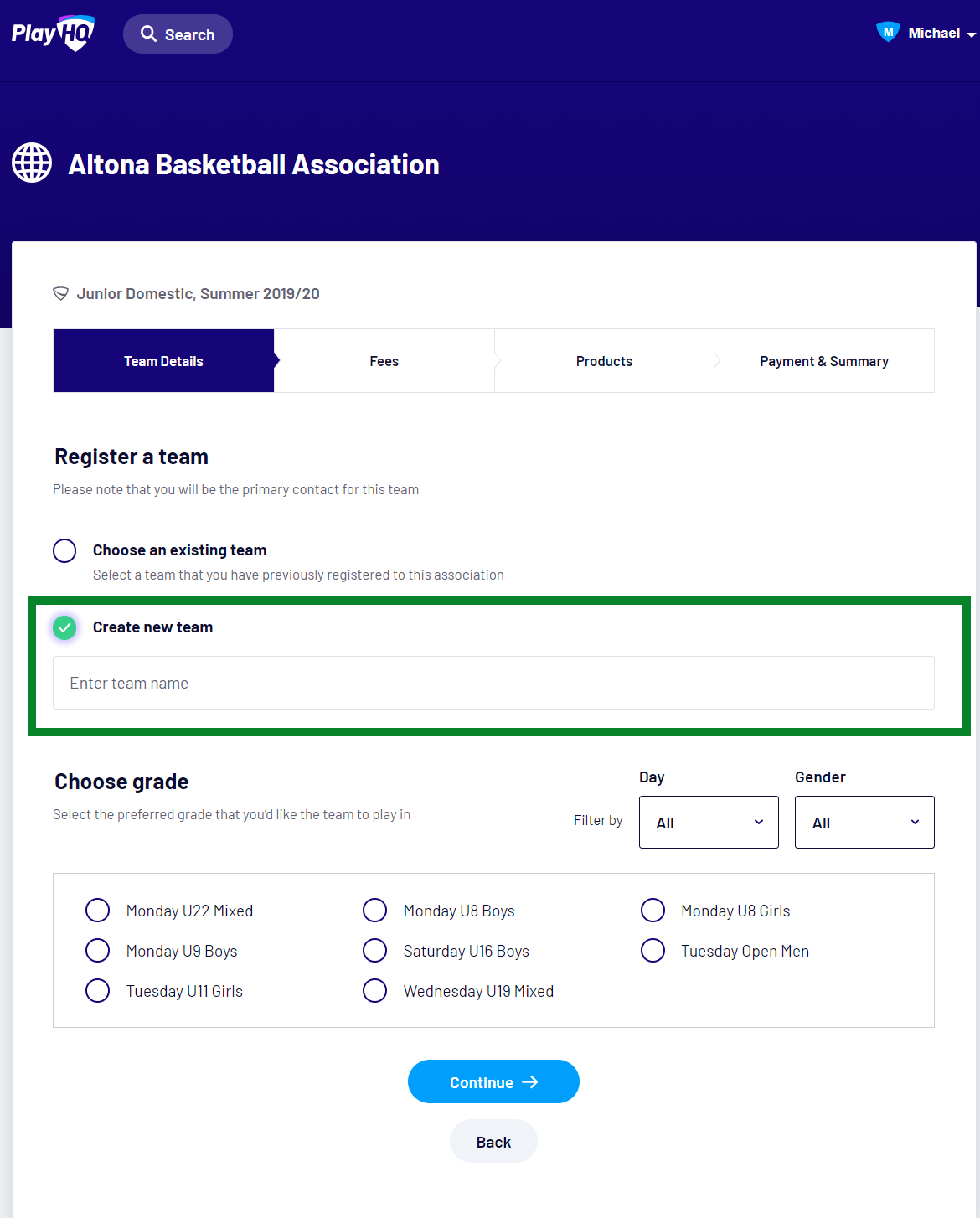Click the shield icon beside Junior Domestic
Viewport: 980px width, 1218px height.
60,293
